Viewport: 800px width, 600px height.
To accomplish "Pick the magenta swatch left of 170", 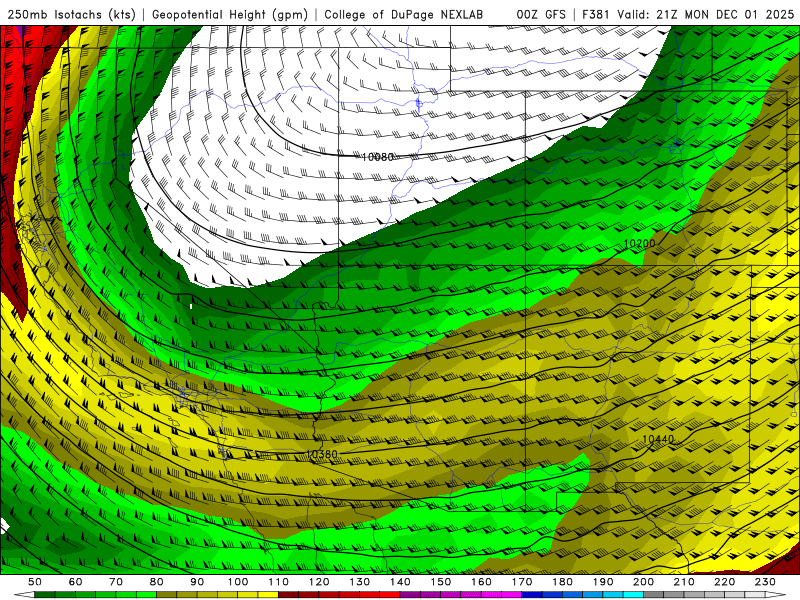I will coord(512,595).
